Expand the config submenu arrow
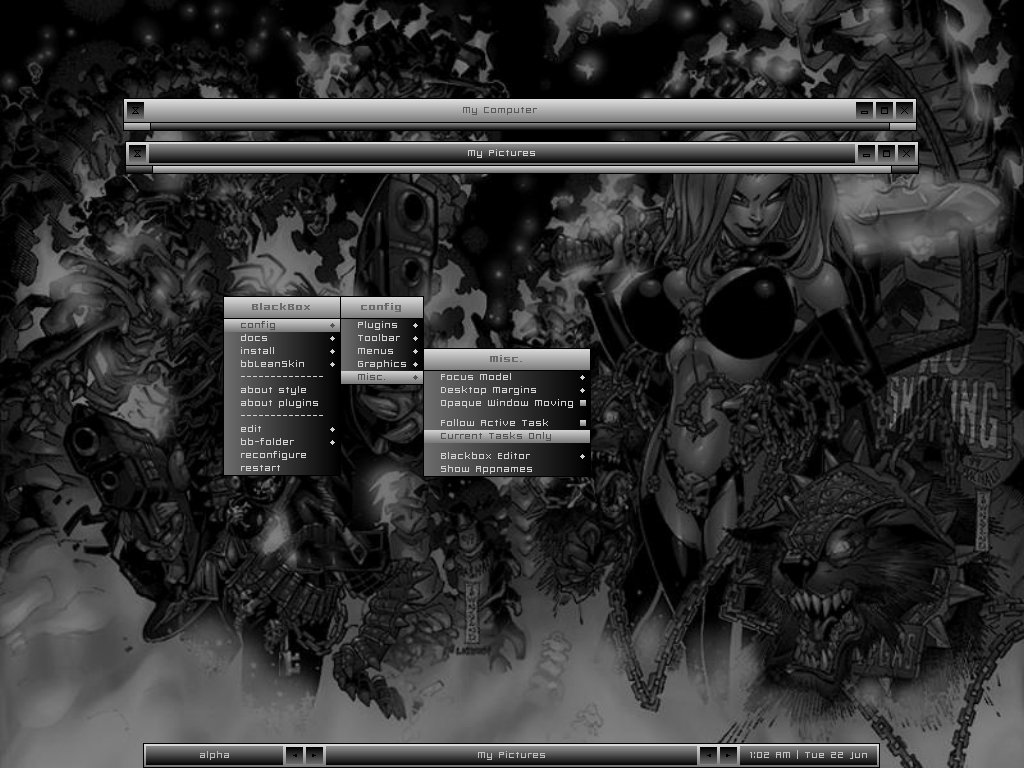 point(332,325)
